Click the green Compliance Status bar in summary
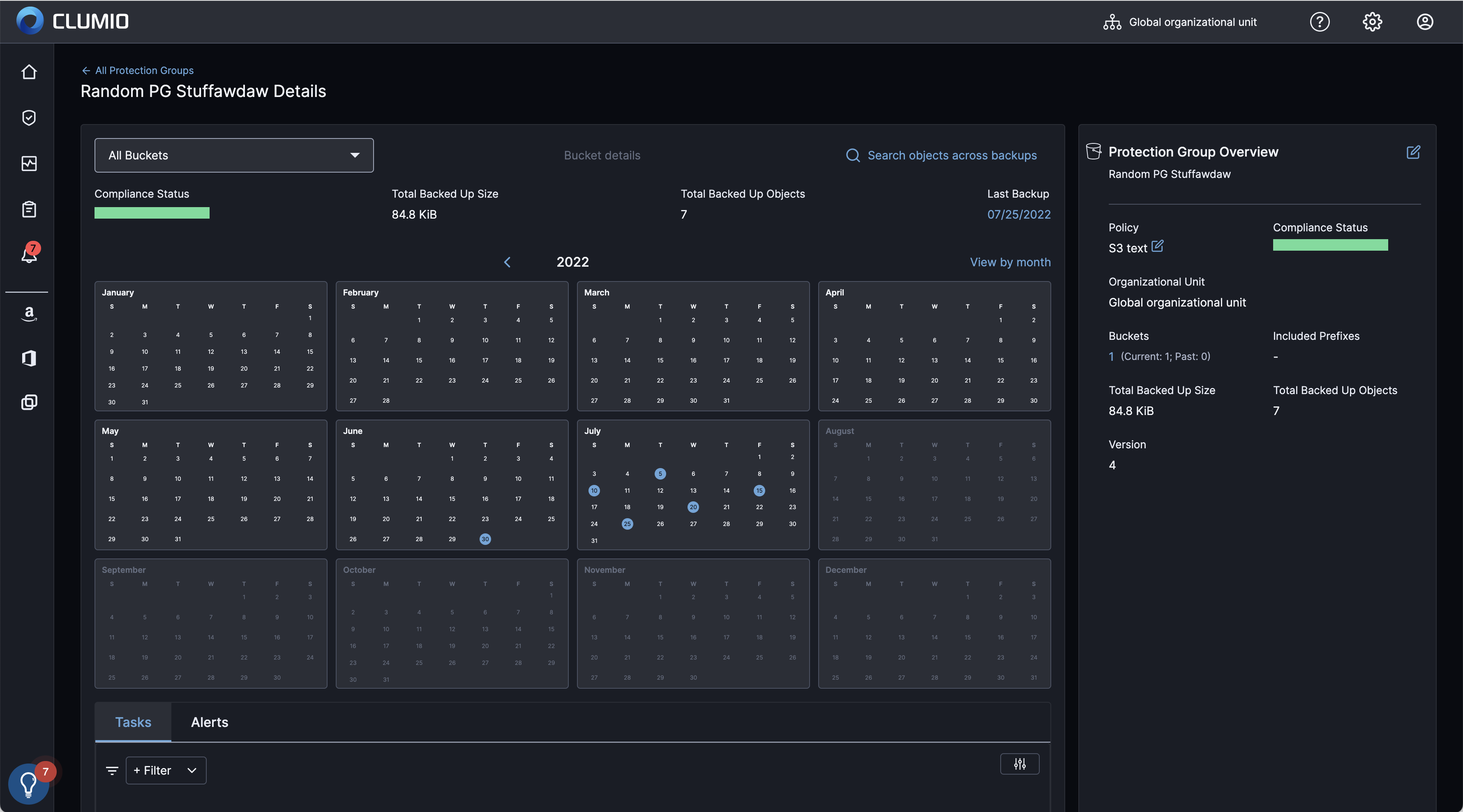 [152, 213]
